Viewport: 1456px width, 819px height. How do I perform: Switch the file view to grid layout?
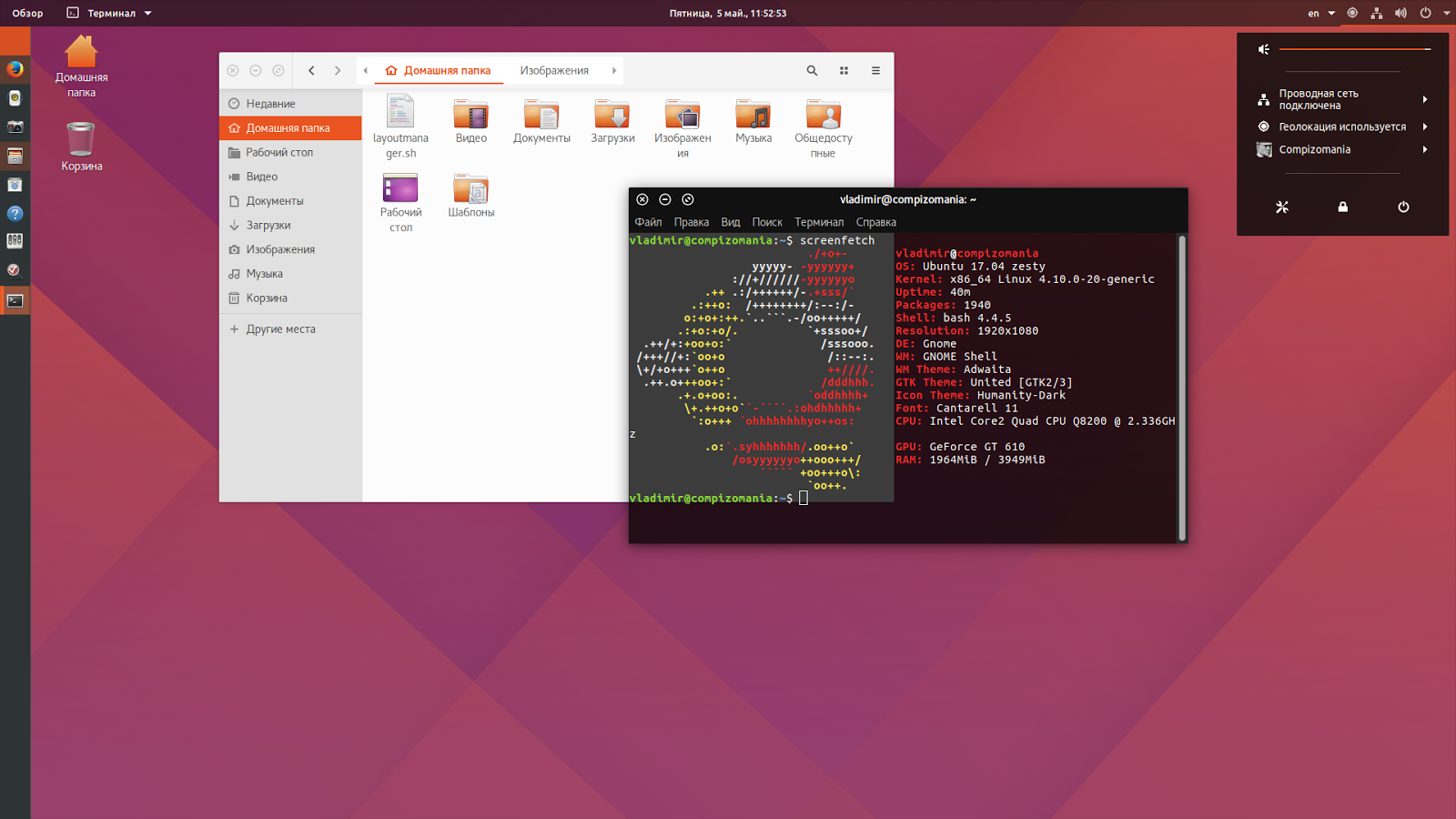pos(844,70)
